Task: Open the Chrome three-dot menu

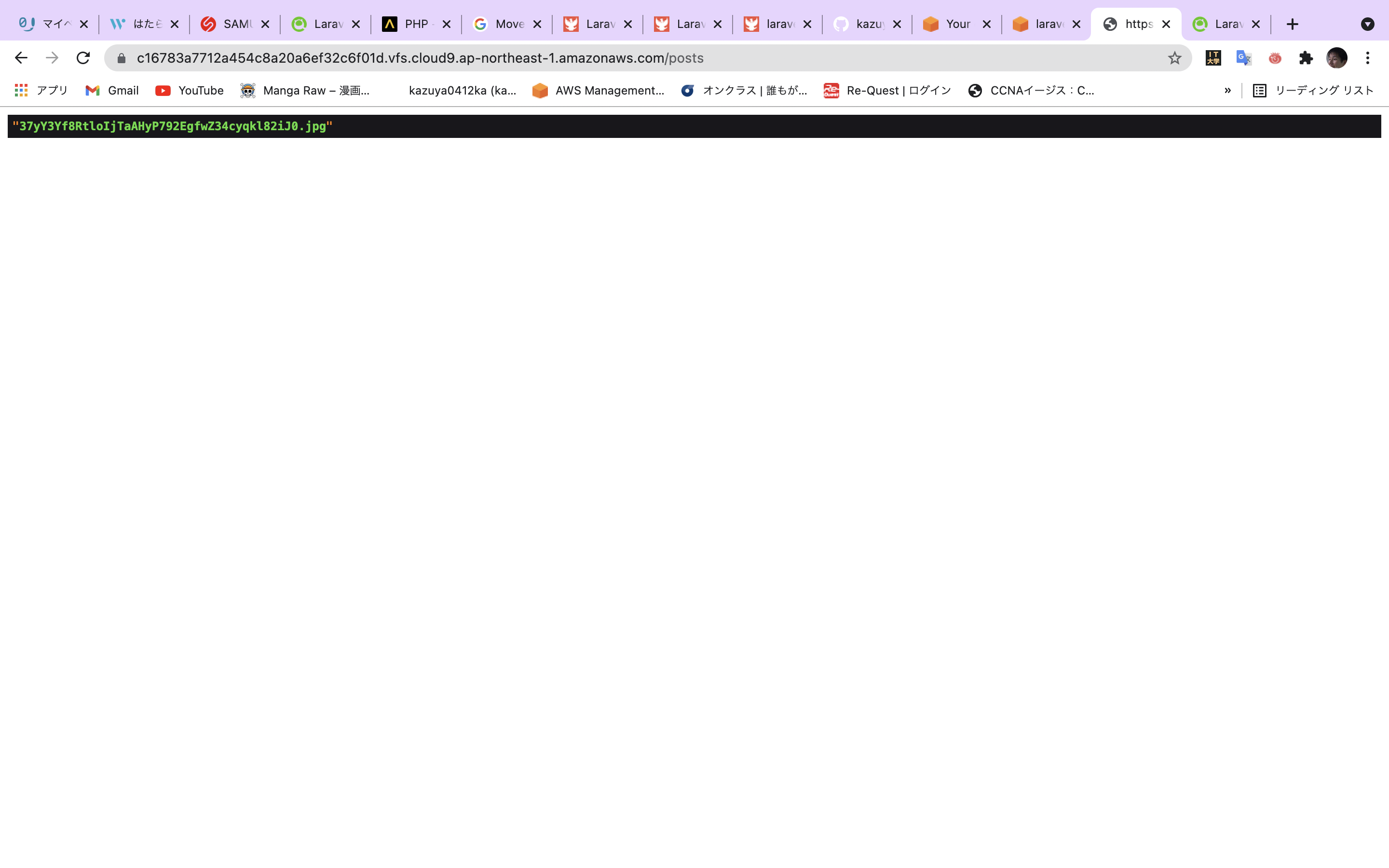Action: [x=1368, y=57]
